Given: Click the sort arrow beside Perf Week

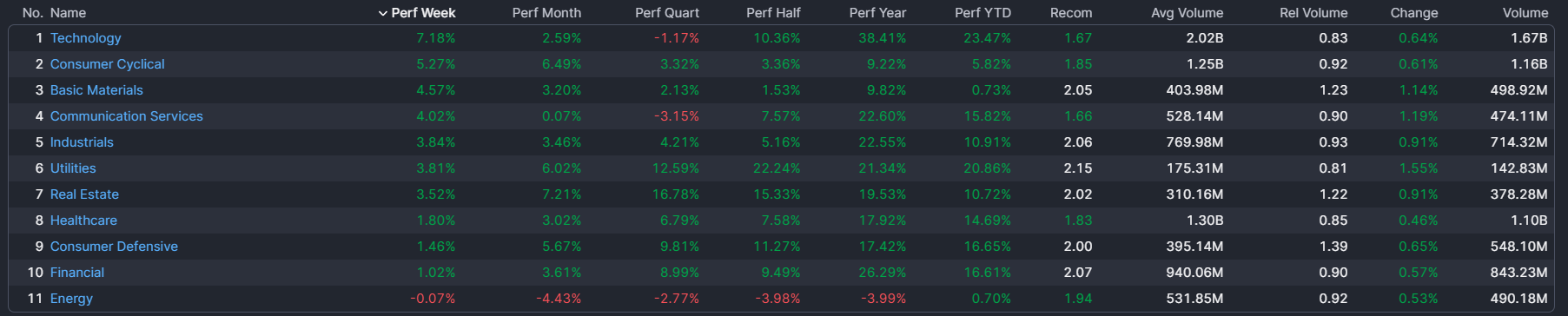Looking at the screenshot, I should (383, 13).
